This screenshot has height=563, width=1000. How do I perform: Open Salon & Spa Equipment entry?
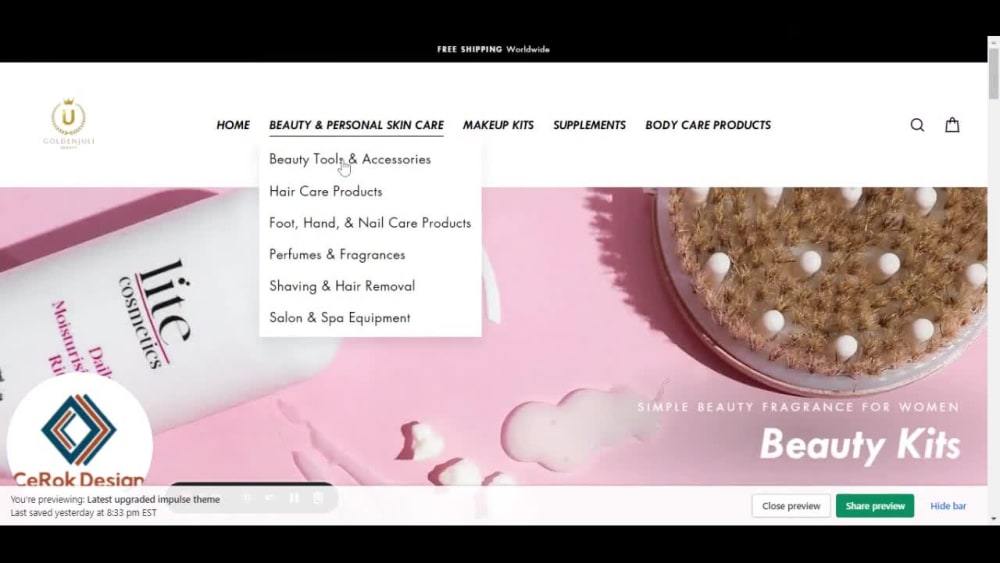340,318
